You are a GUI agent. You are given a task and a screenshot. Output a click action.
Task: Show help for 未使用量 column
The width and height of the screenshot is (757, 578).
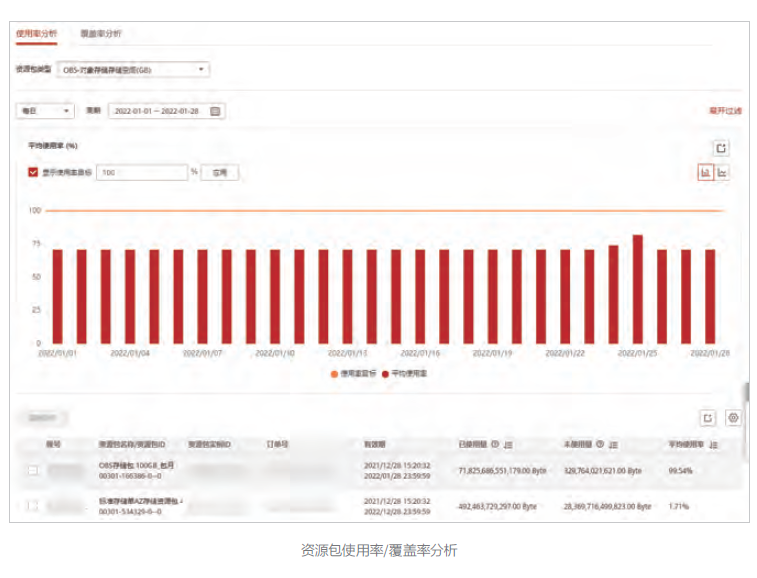(x=600, y=444)
